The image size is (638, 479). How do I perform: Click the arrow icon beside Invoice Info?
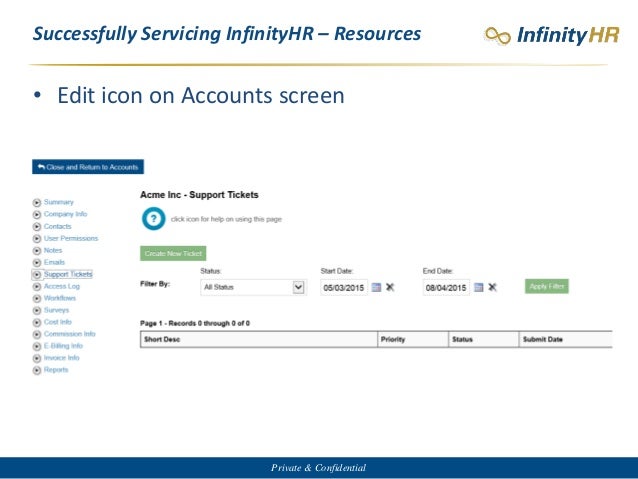tap(37, 358)
